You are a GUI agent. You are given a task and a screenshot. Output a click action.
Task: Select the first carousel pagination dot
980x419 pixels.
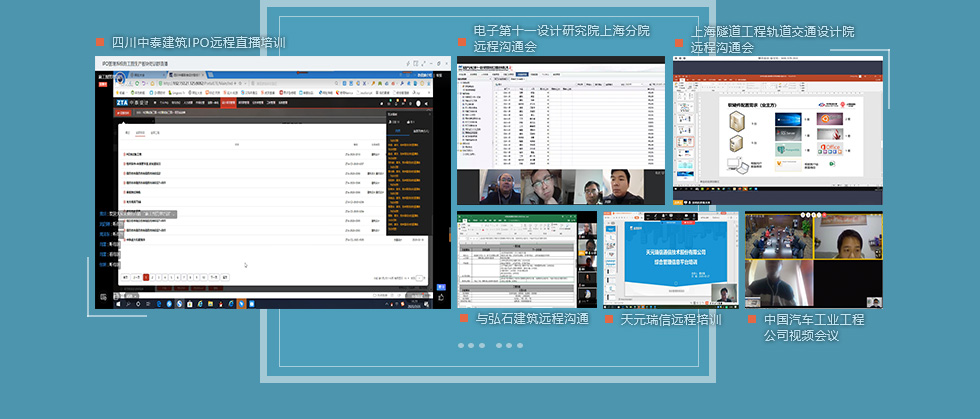pos(461,345)
